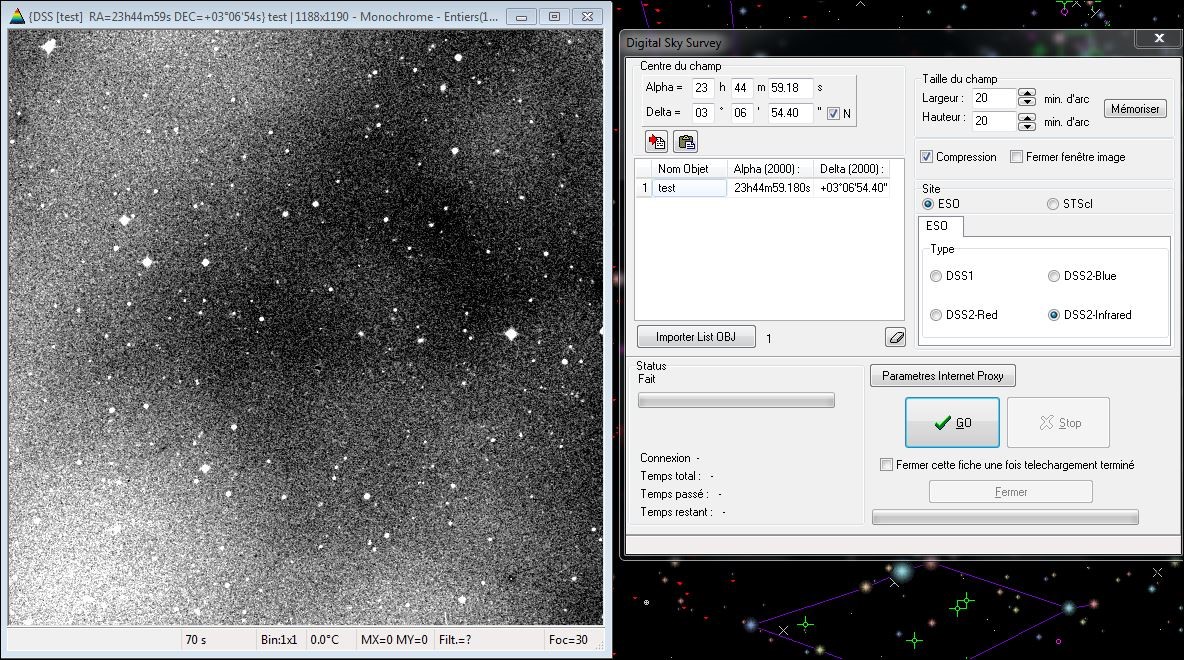Maximize the DSS image window
This screenshot has width=1184, height=660.
pos(555,17)
